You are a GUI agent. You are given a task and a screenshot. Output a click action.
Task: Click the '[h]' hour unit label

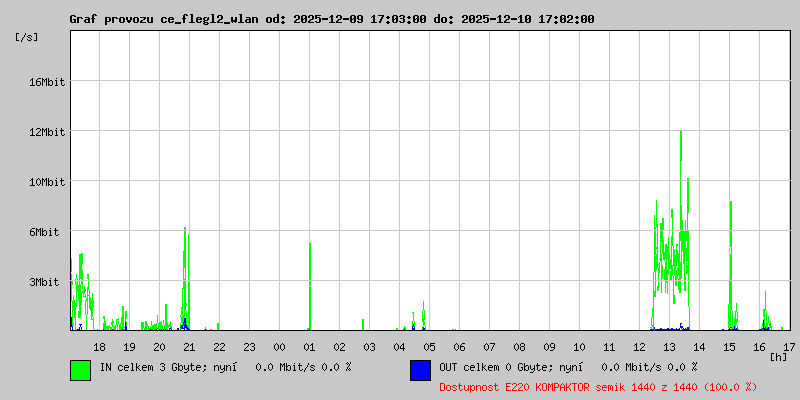pyautogui.click(x=779, y=357)
